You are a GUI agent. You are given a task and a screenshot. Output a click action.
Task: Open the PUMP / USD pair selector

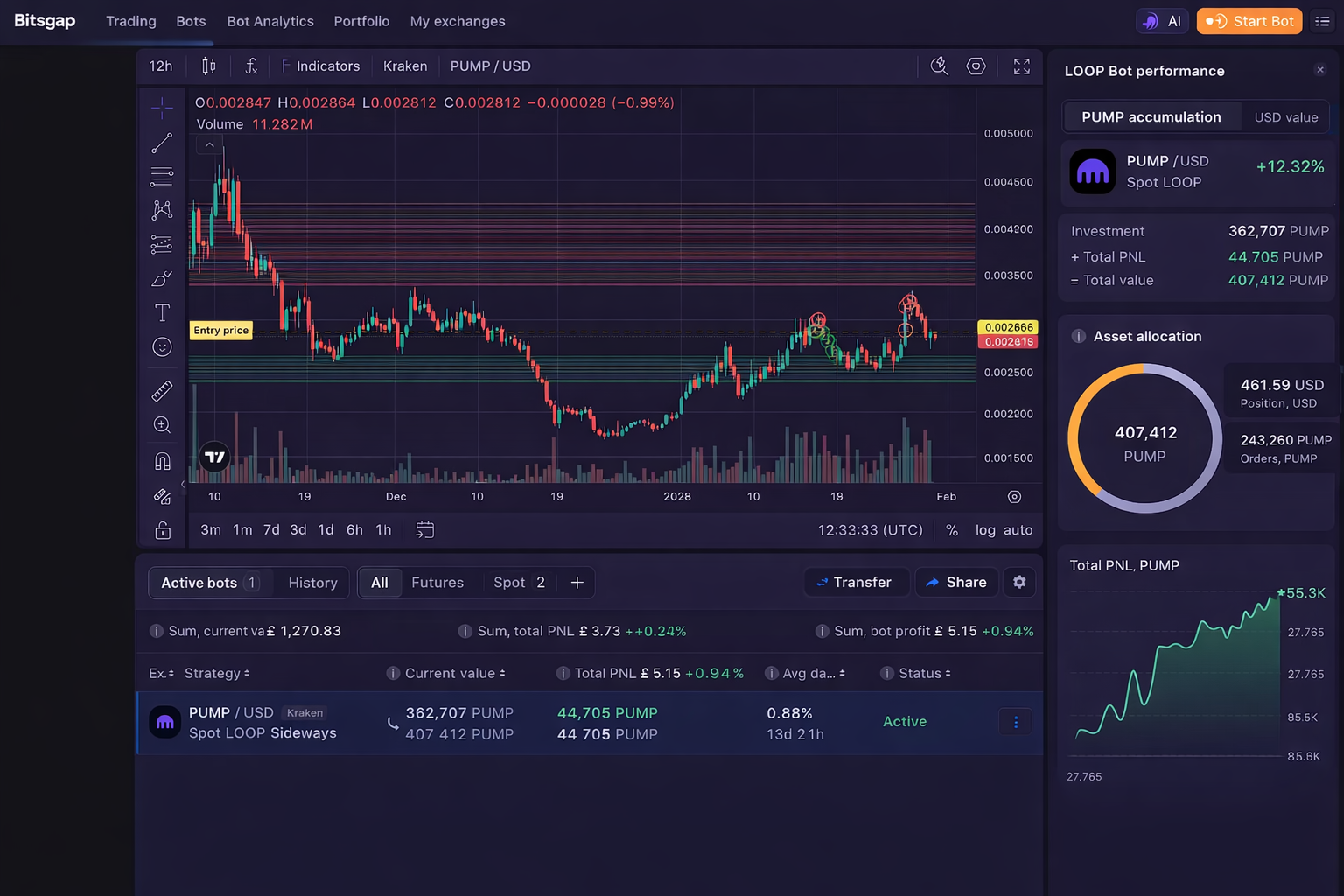490,66
